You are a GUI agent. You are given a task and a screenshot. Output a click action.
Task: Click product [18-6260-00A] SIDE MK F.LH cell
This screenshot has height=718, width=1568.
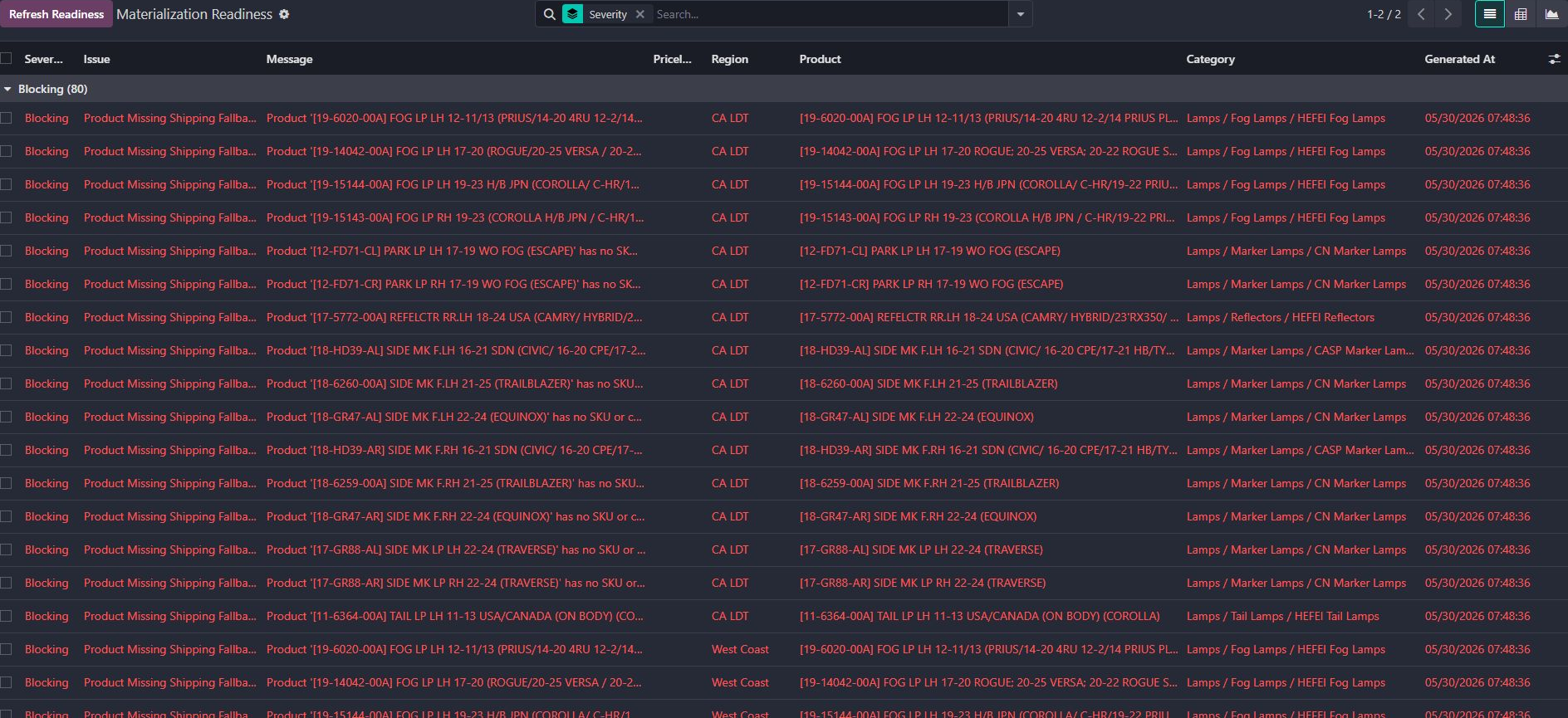pos(929,383)
